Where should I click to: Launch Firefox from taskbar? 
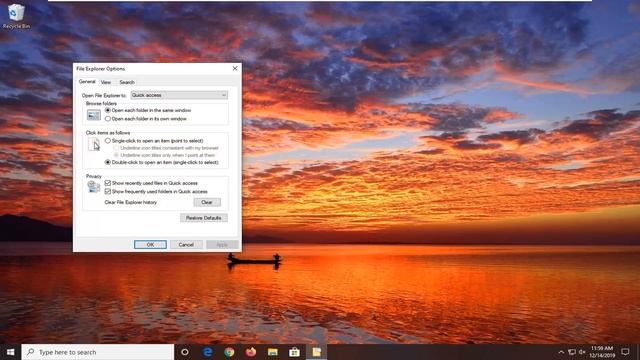251,352
